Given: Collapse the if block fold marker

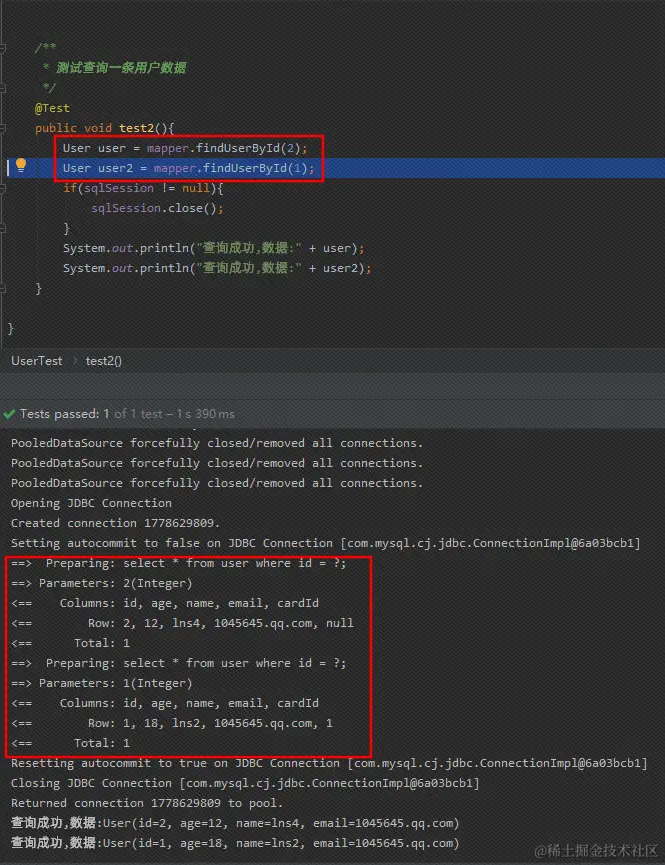Looking at the screenshot, I should tap(3, 188).
